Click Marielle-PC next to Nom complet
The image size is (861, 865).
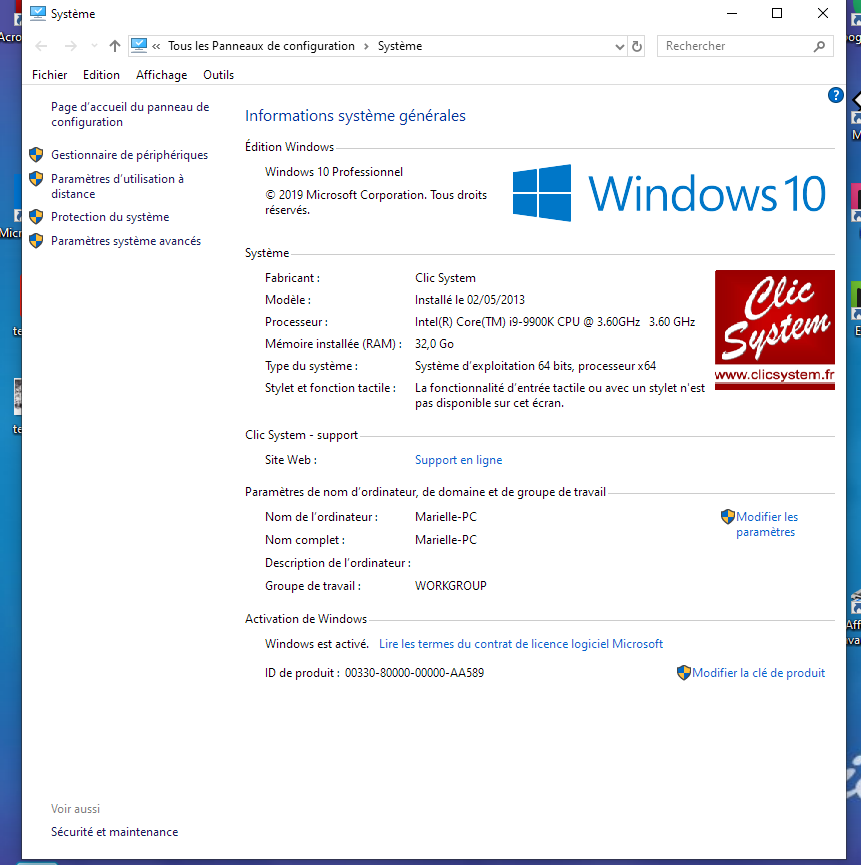click(446, 540)
